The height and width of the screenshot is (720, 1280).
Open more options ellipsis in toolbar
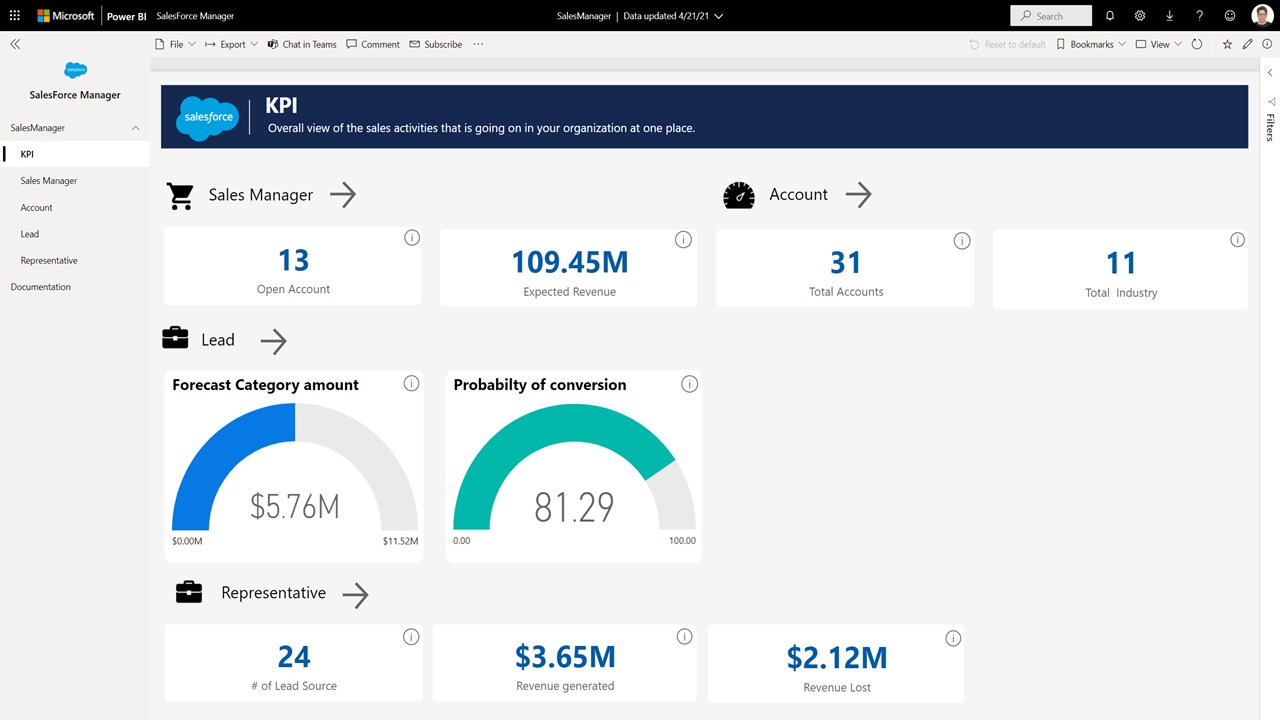[478, 44]
